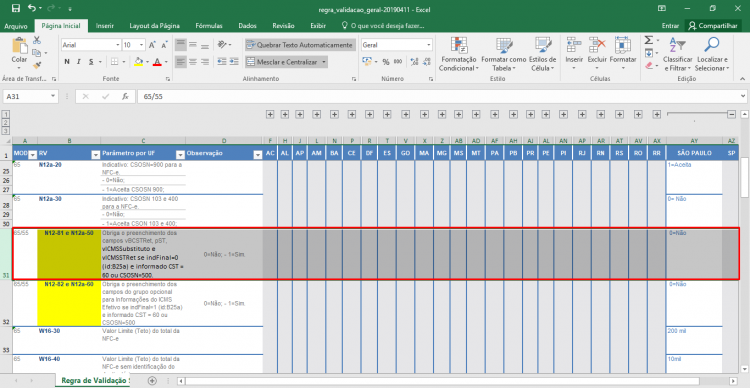Toggle Quebrar Texto Automaticamente

tap(300, 45)
